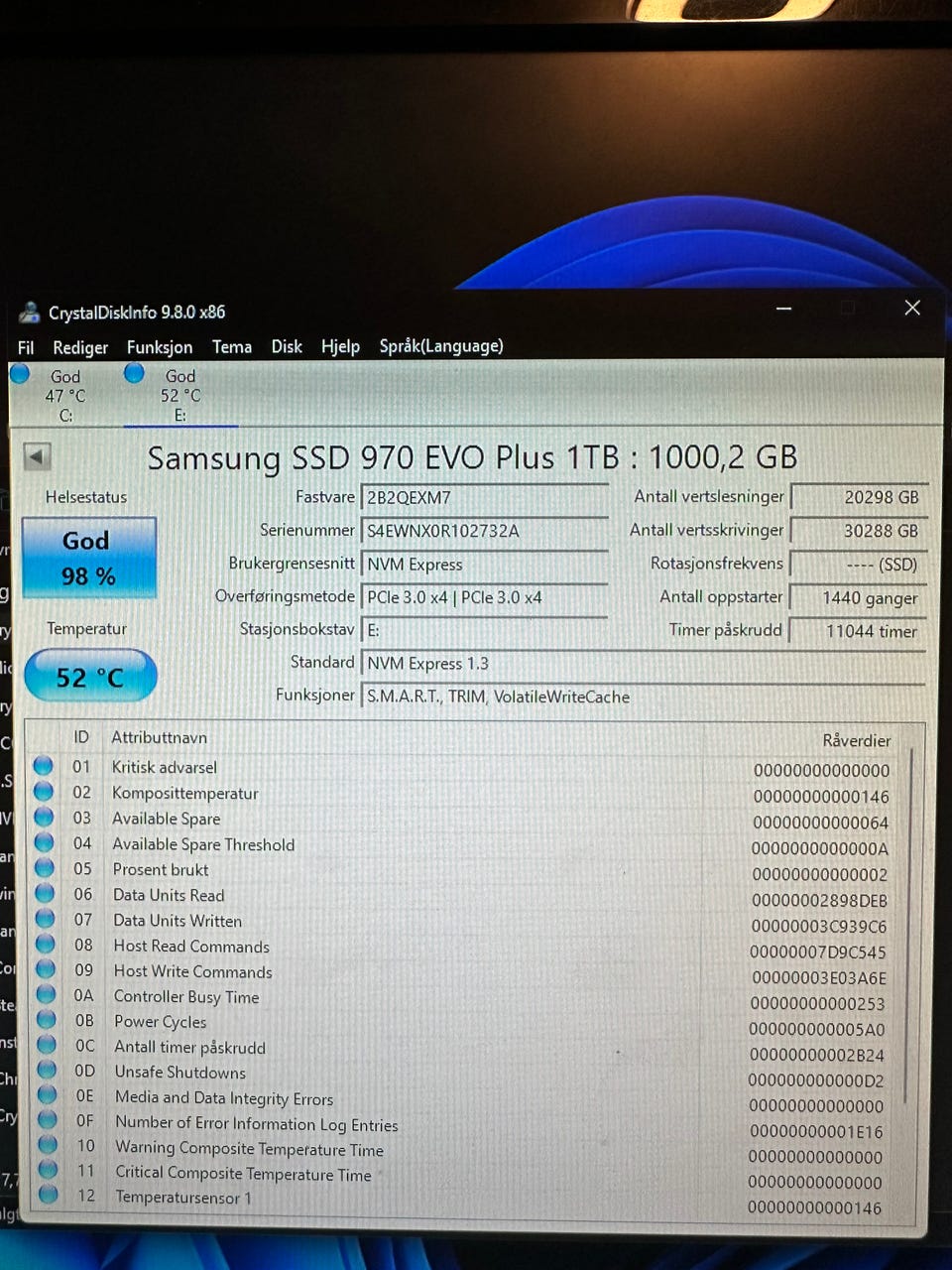952x1270 pixels.
Task: Click the God 98 % health status button
Action: click(88, 557)
